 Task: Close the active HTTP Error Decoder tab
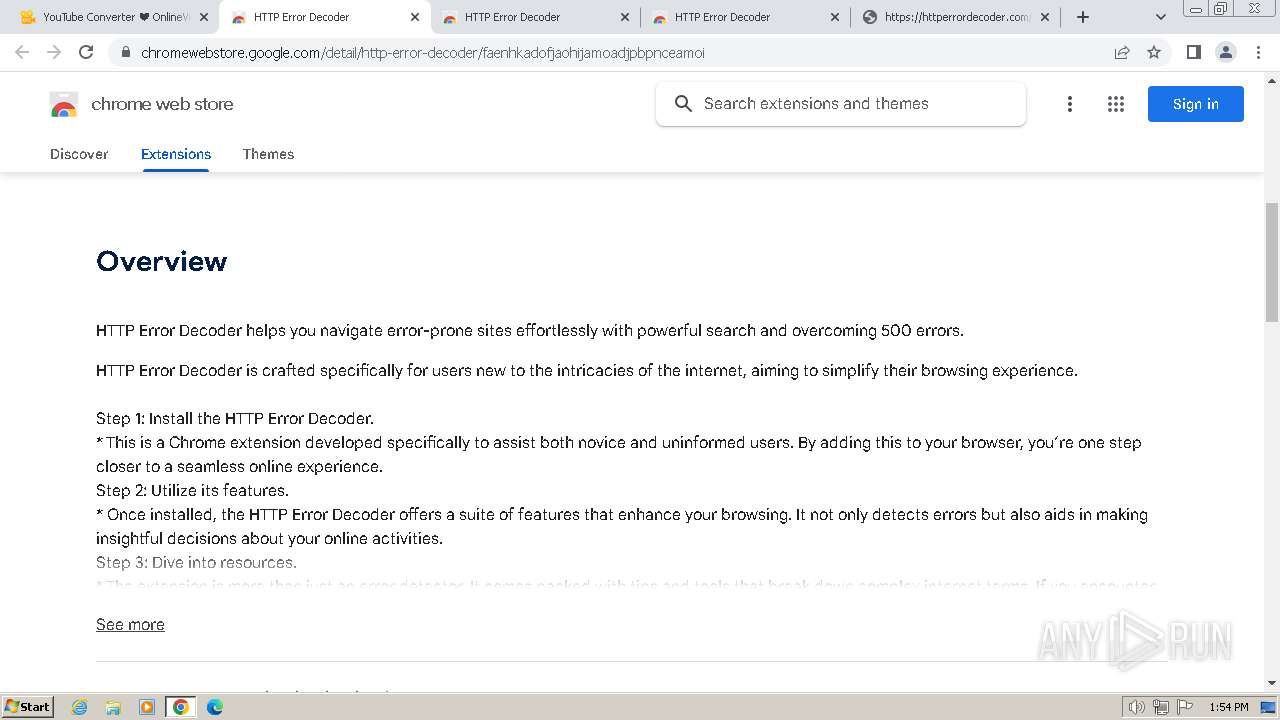tap(415, 17)
